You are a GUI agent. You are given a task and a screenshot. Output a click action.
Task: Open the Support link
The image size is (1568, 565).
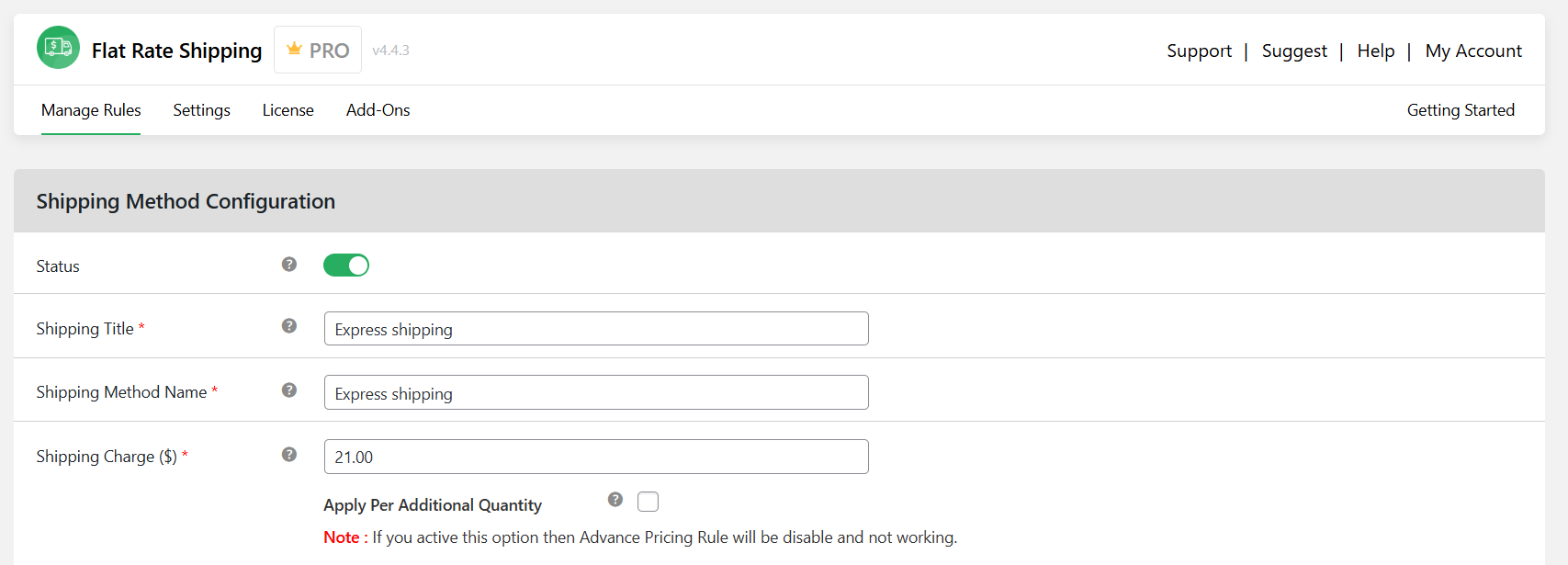[x=1199, y=51]
